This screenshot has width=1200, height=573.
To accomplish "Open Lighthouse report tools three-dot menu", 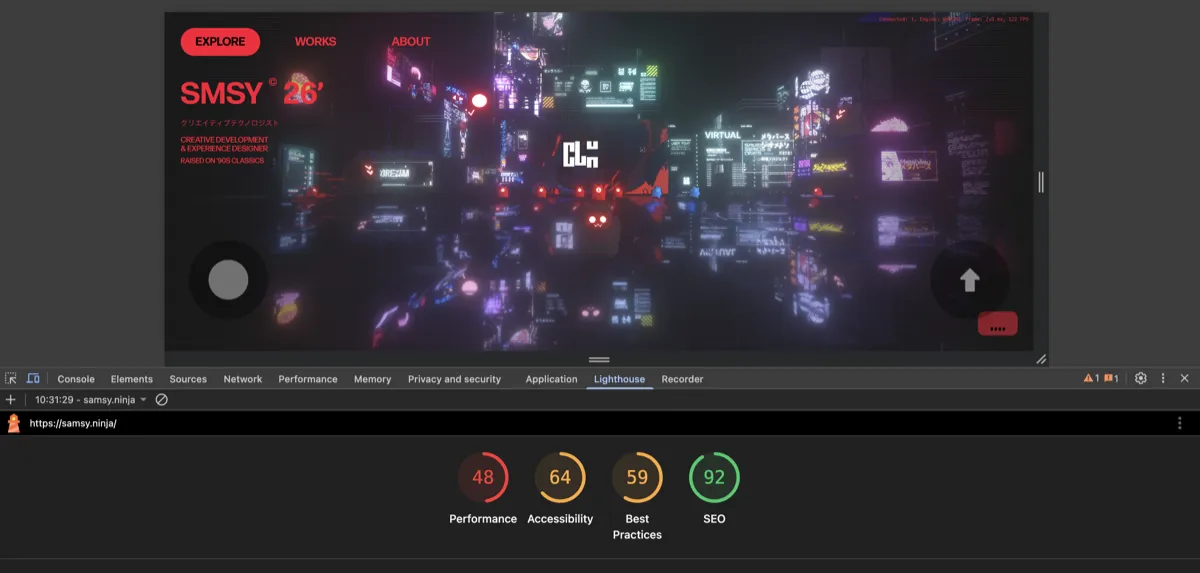I will (x=1180, y=423).
